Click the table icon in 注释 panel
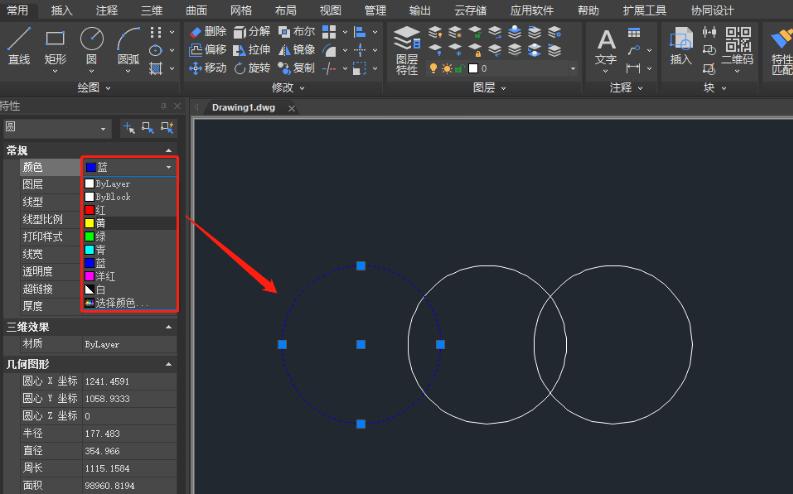Viewport: 793px width, 494px height. [634, 33]
